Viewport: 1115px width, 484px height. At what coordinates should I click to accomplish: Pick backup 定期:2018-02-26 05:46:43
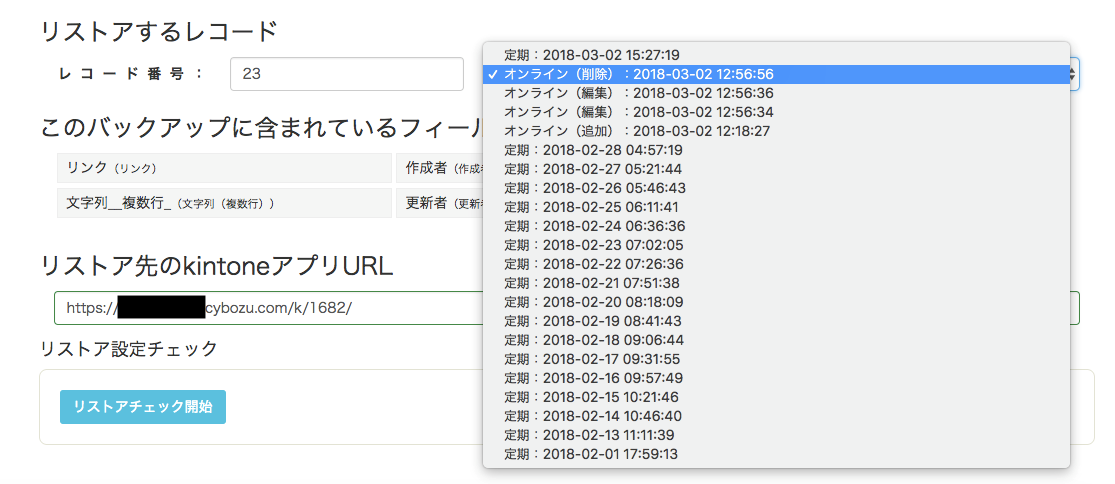coord(776,188)
